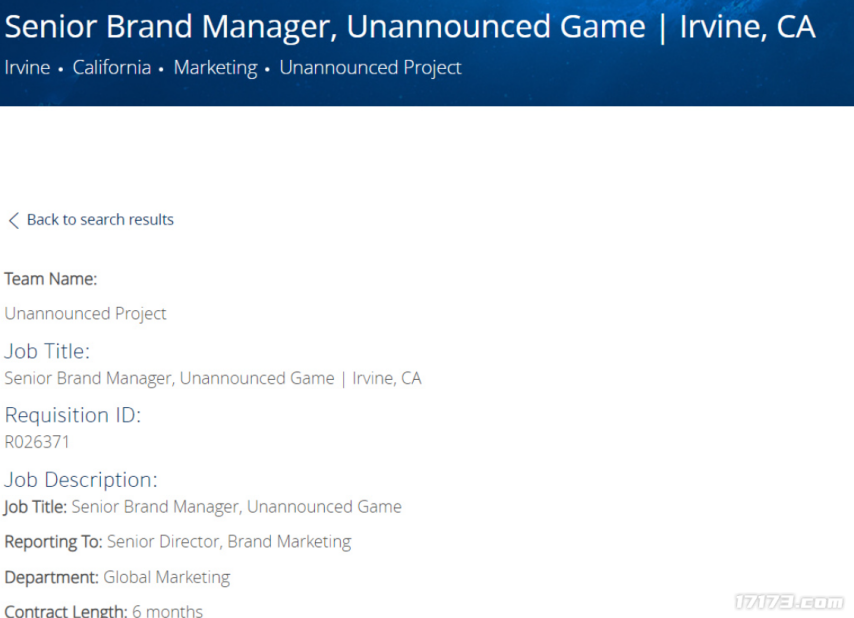Select the Senior Director, Brand Marketing text
The width and height of the screenshot is (854, 618).
pyautogui.click(x=229, y=542)
